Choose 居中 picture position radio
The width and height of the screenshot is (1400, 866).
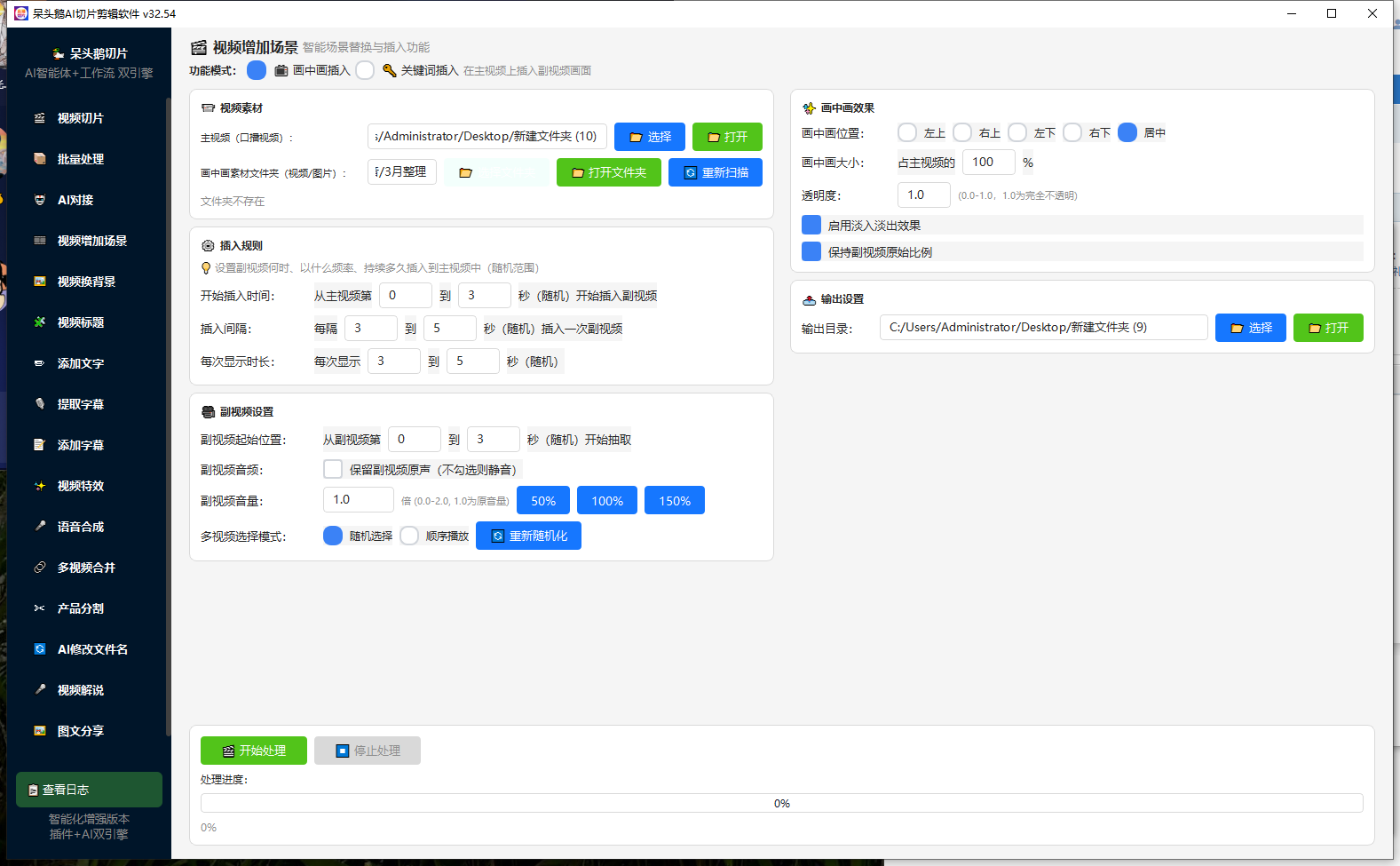click(1127, 132)
